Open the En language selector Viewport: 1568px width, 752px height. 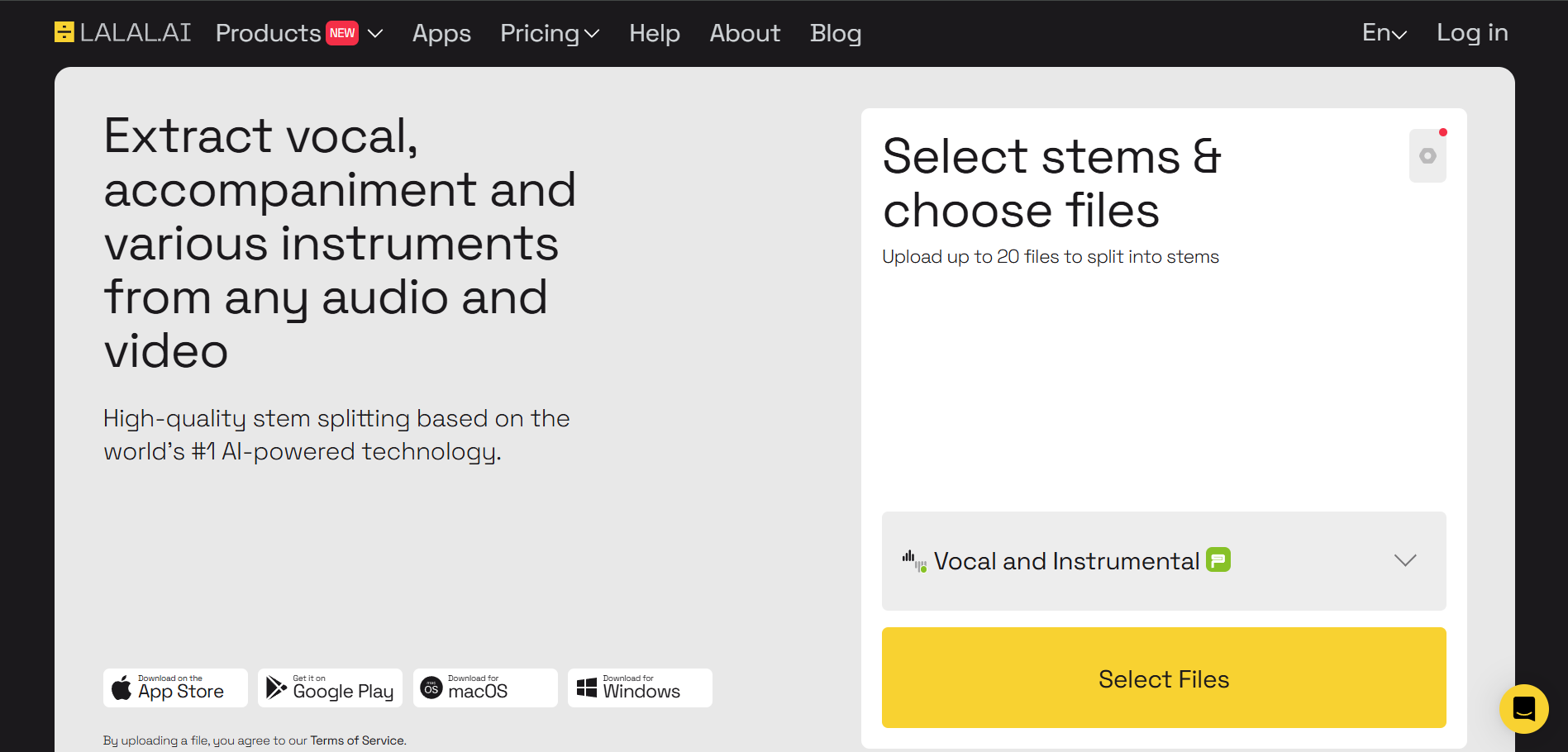tap(1385, 33)
